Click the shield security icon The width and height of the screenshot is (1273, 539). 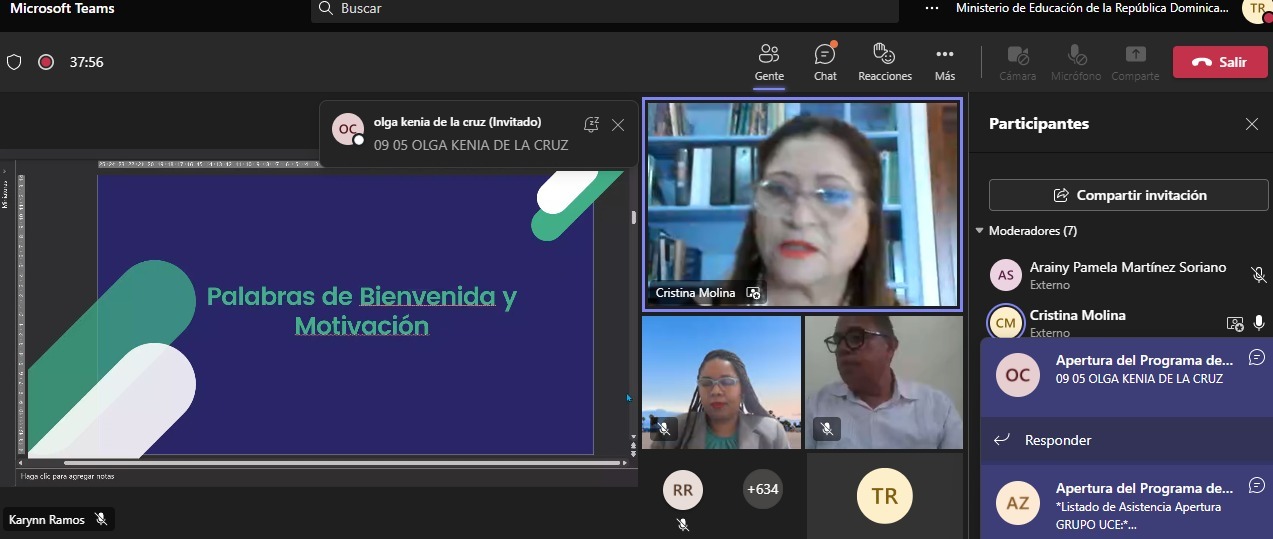pyautogui.click(x=14, y=62)
